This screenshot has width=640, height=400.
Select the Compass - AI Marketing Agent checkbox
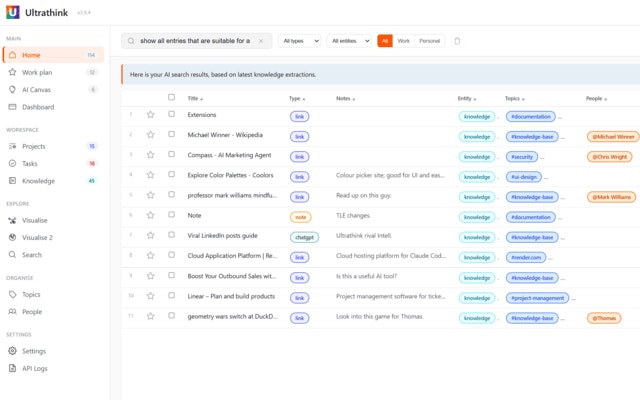click(171, 154)
